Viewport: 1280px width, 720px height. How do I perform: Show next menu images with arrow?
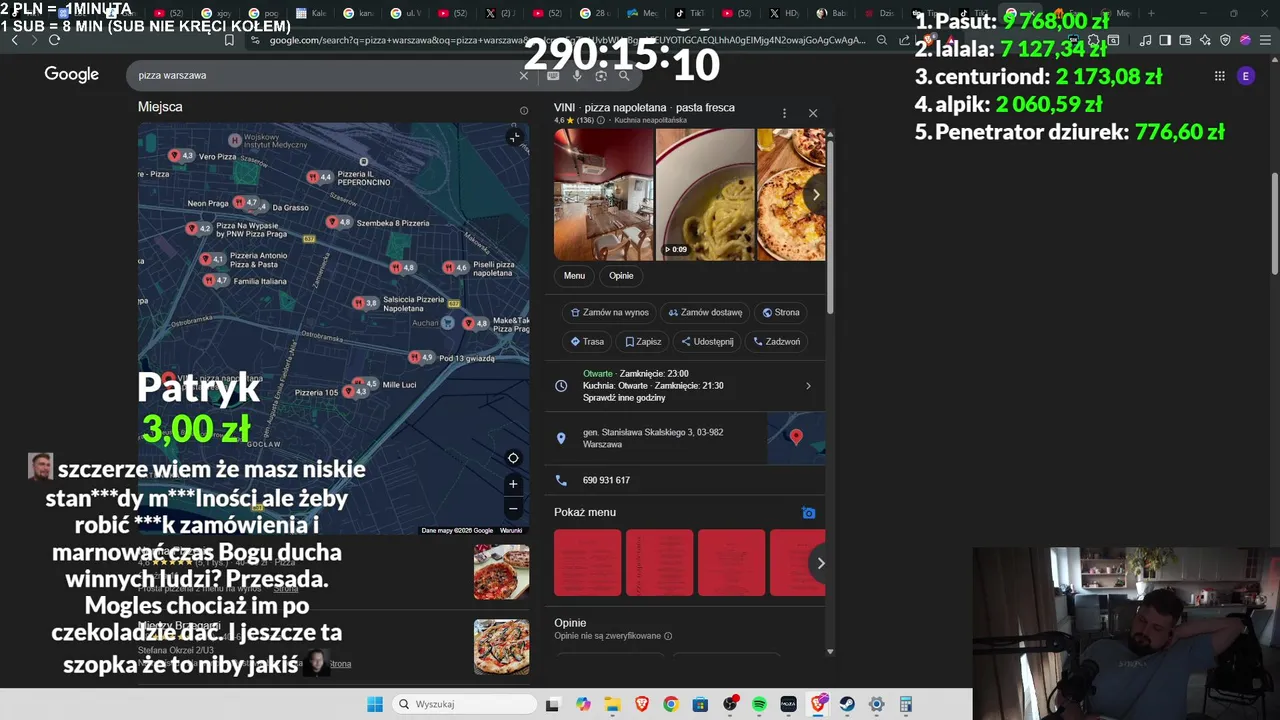click(x=820, y=563)
